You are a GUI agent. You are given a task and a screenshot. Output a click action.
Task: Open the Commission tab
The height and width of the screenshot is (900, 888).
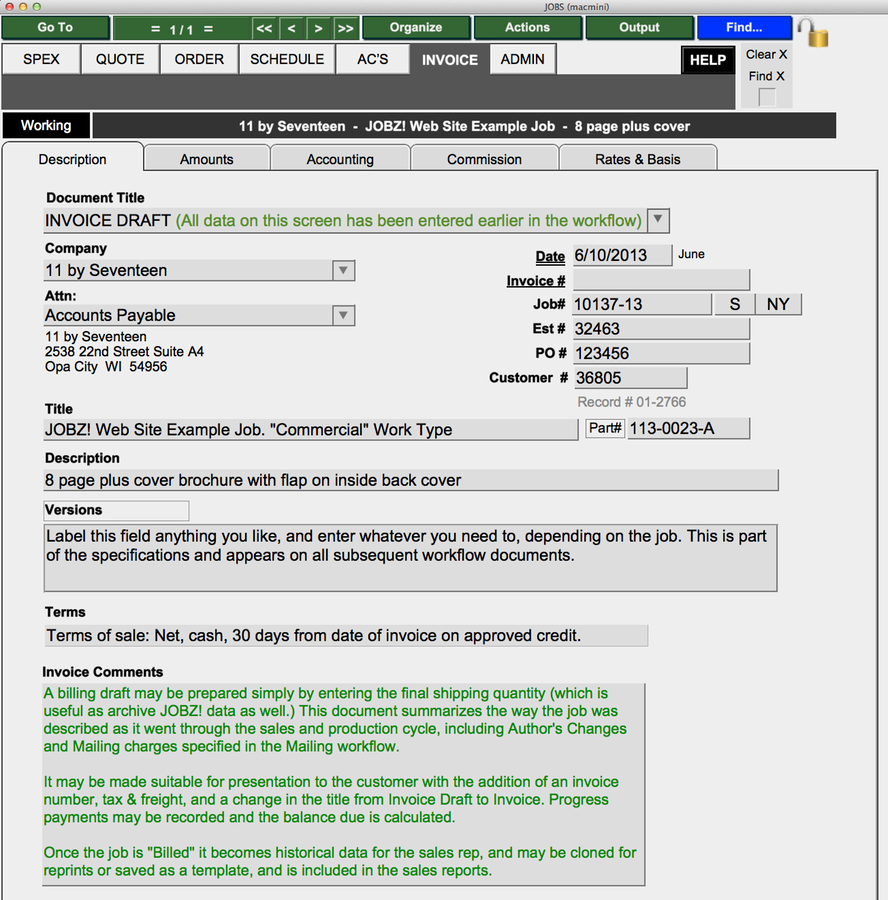click(484, 158)
